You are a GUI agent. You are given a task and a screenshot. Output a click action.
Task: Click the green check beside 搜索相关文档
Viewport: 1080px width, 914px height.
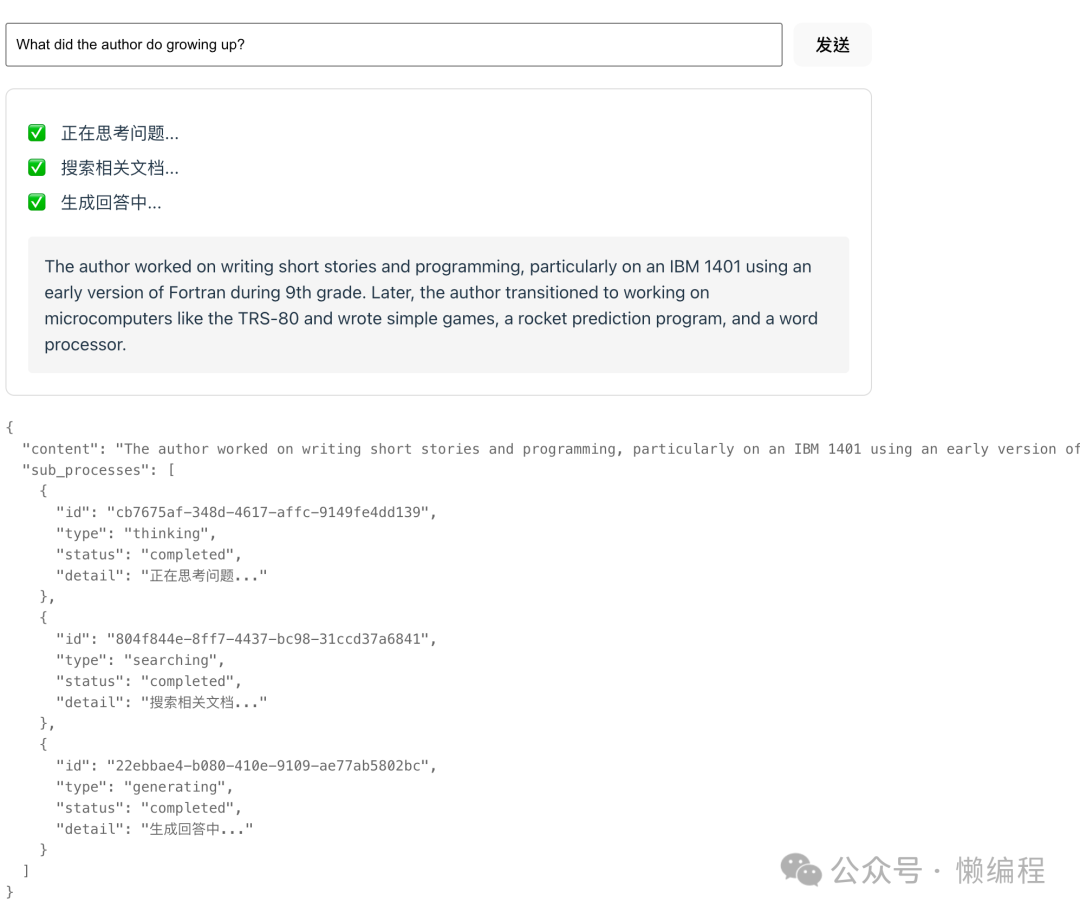(x=37, y=168)
